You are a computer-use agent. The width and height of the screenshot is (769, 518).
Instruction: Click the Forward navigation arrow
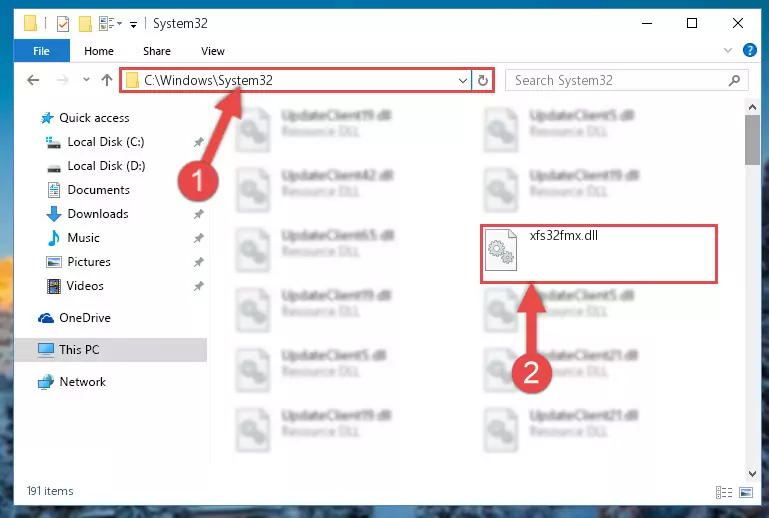click(63, 80)
